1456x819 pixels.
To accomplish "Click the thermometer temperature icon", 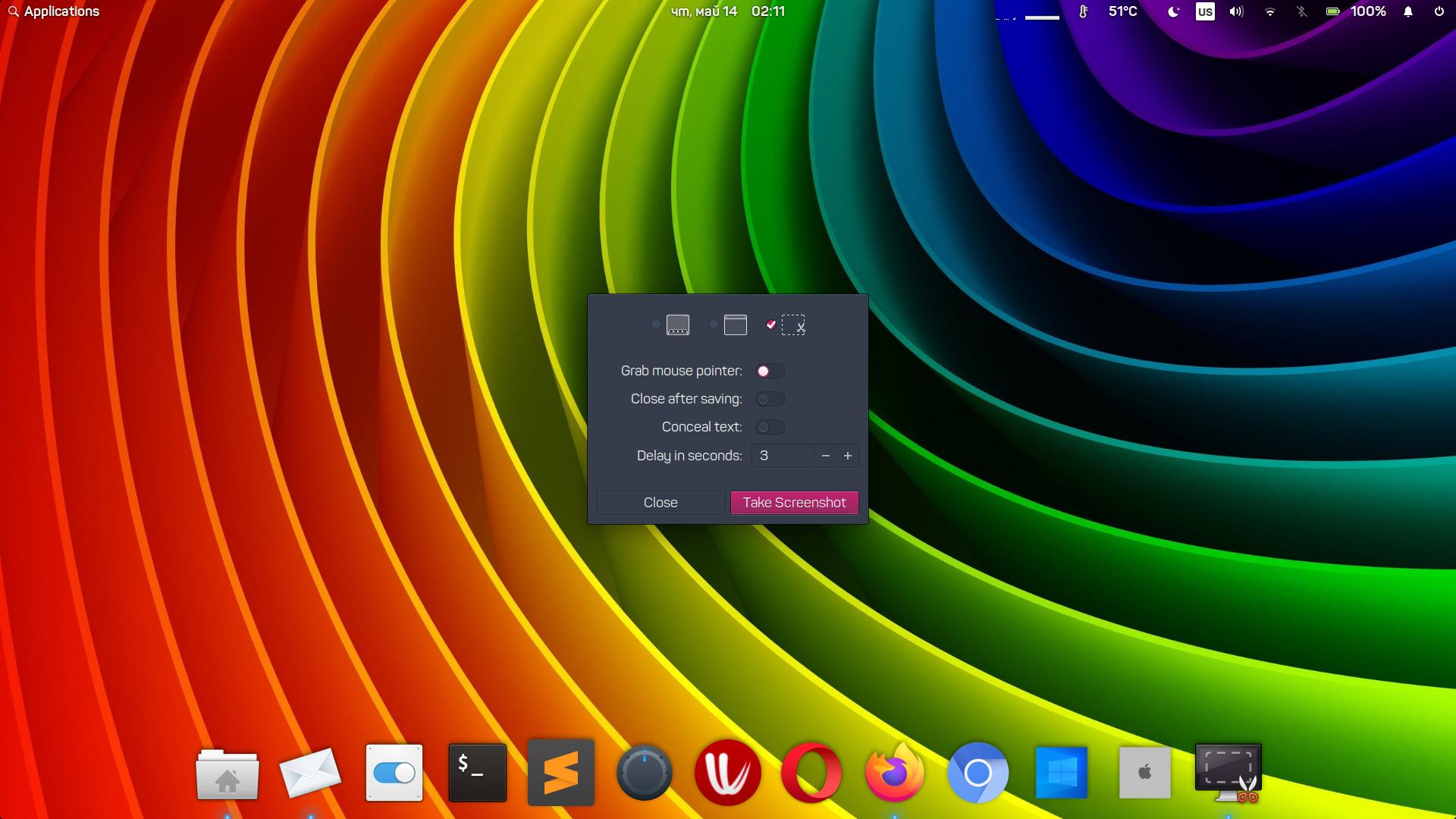I will (1084, 11).
